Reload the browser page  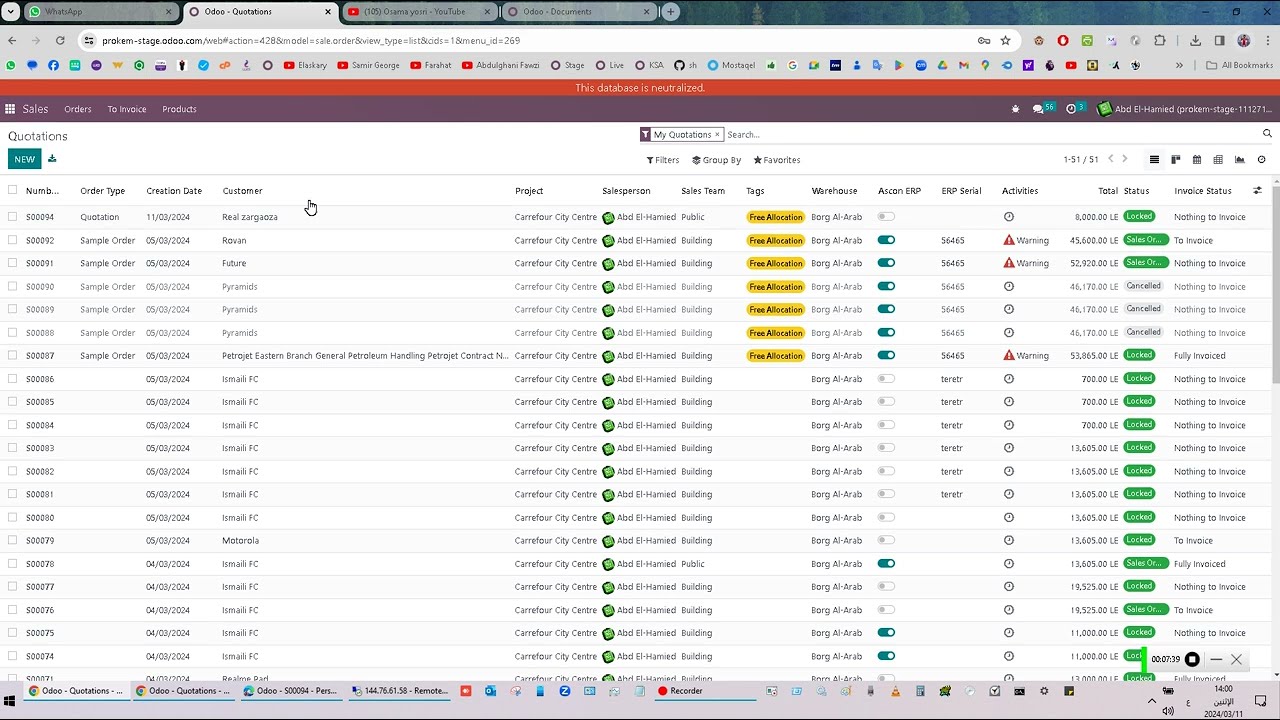coord(60,40)
